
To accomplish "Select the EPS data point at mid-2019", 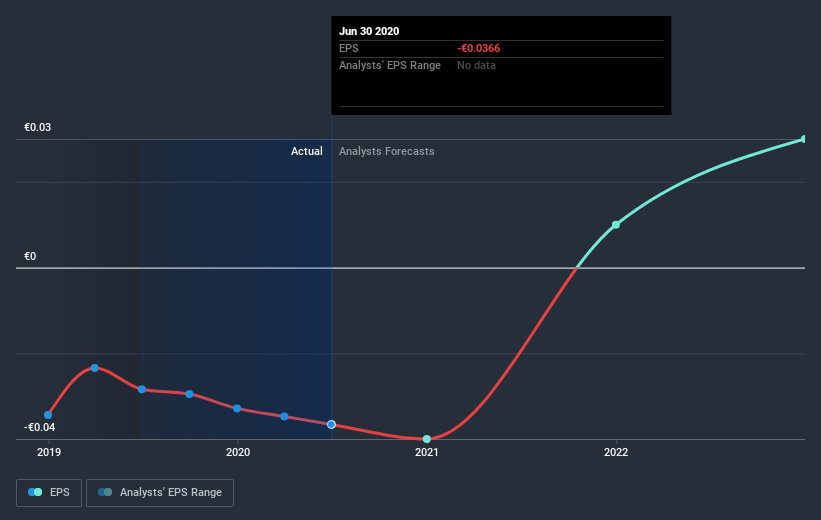I will pyautogui.click(x=142, y=390).
